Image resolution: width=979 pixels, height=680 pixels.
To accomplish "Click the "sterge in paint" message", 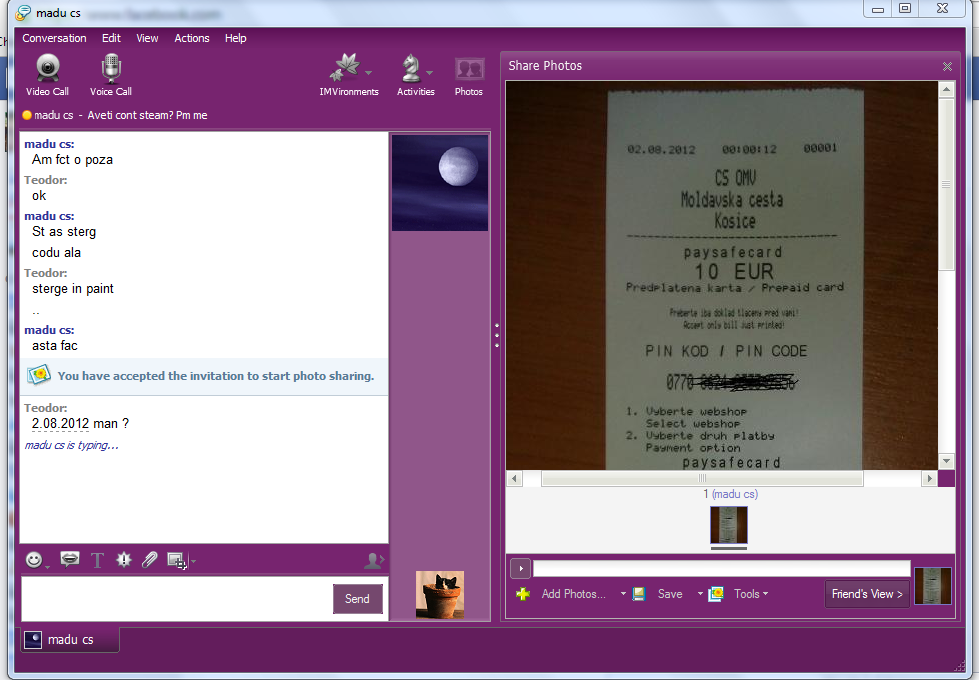I will (x=72, y=288).
